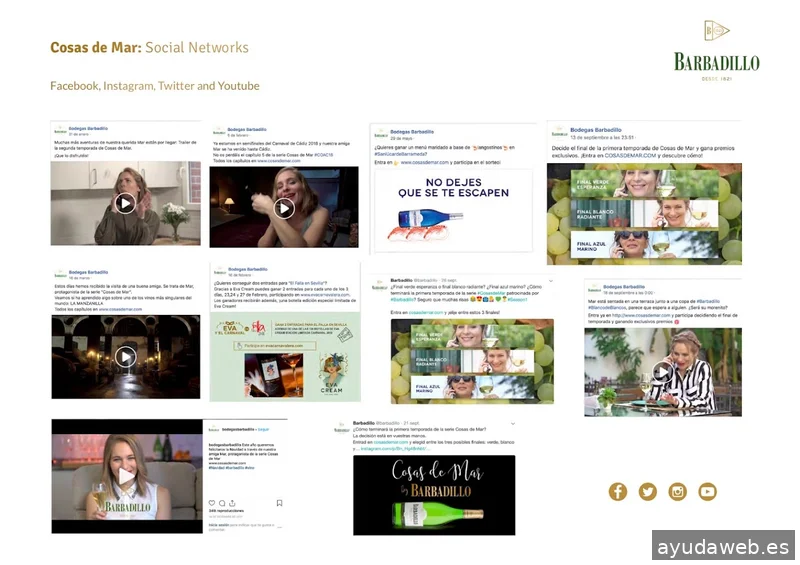
Task: Click "Facebook, Instagram, Twitter and Youtube" subtitle
Action: pos(155,86)
